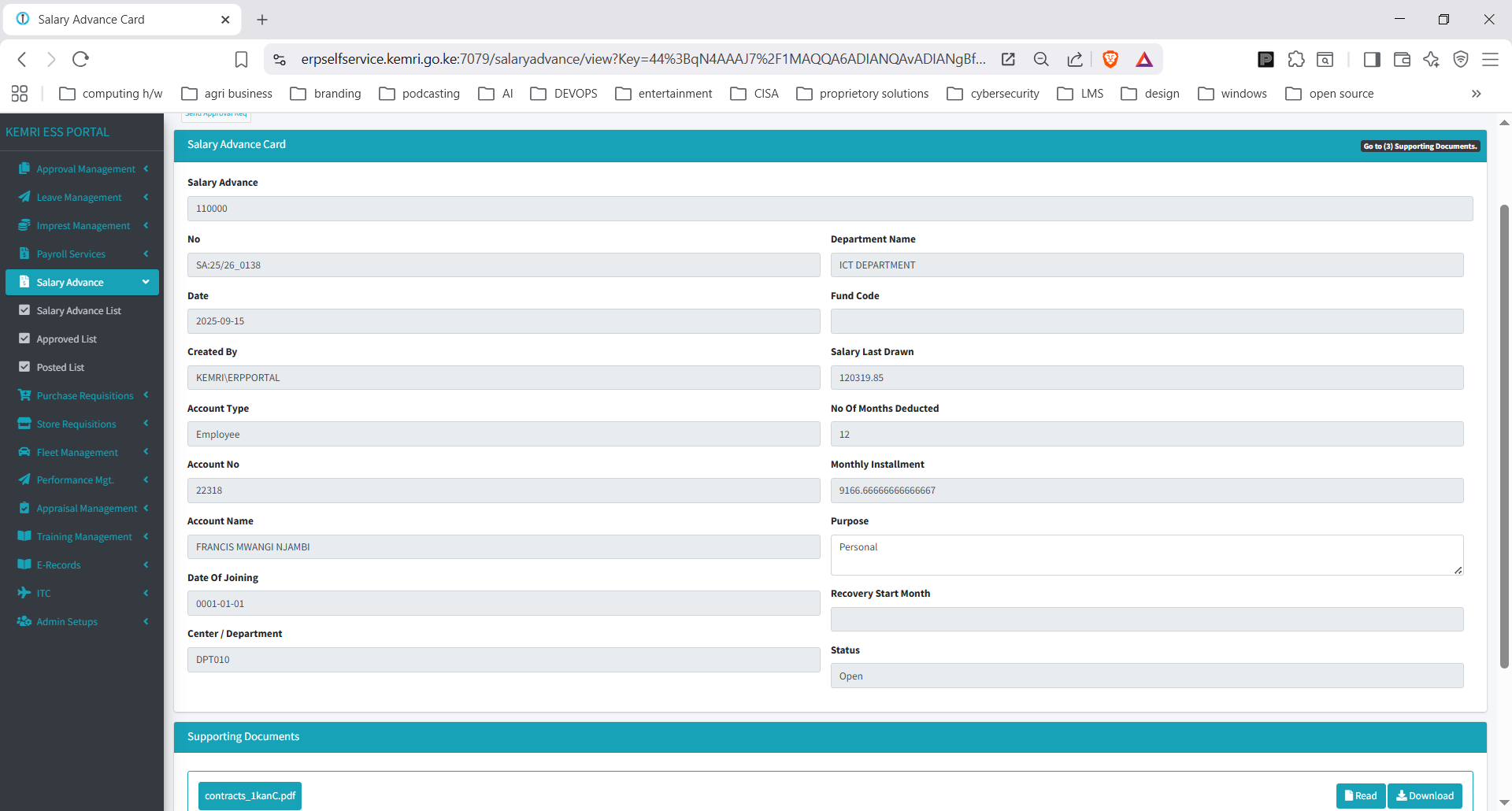Click the zoom magnifier icon in address bar
Viewport: 1512px width, 811px height.
point(1041,59)
